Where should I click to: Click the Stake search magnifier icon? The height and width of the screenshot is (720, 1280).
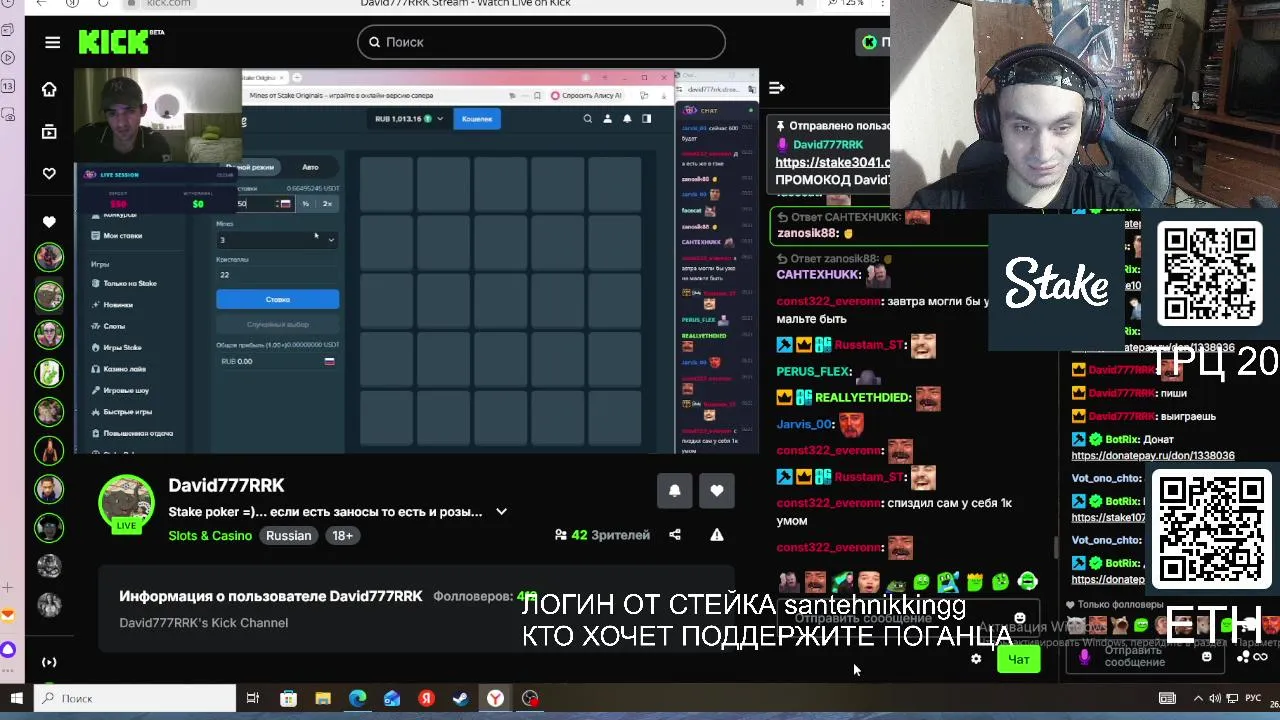click(x=587, y=119)
